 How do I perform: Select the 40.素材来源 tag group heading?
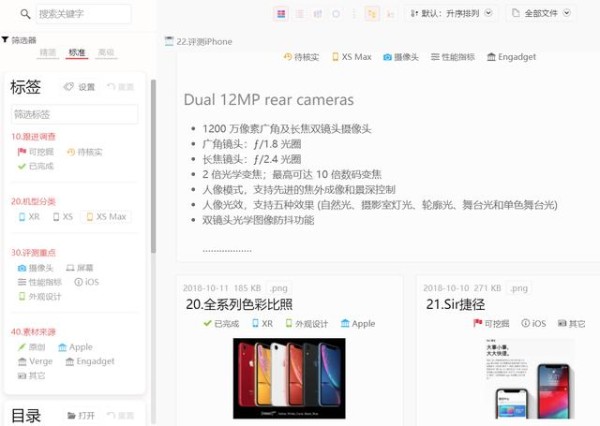pyautogui.click(x=33, y=331)
